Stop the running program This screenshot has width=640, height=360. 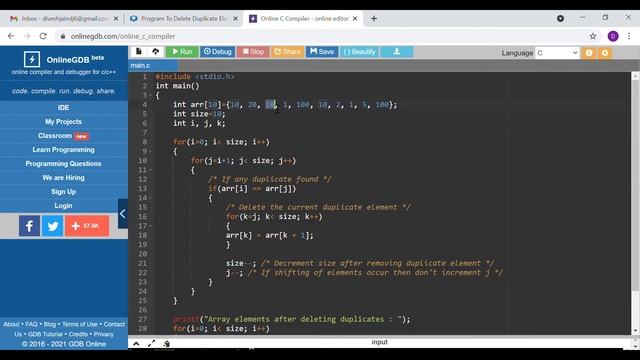coord(253,51)
